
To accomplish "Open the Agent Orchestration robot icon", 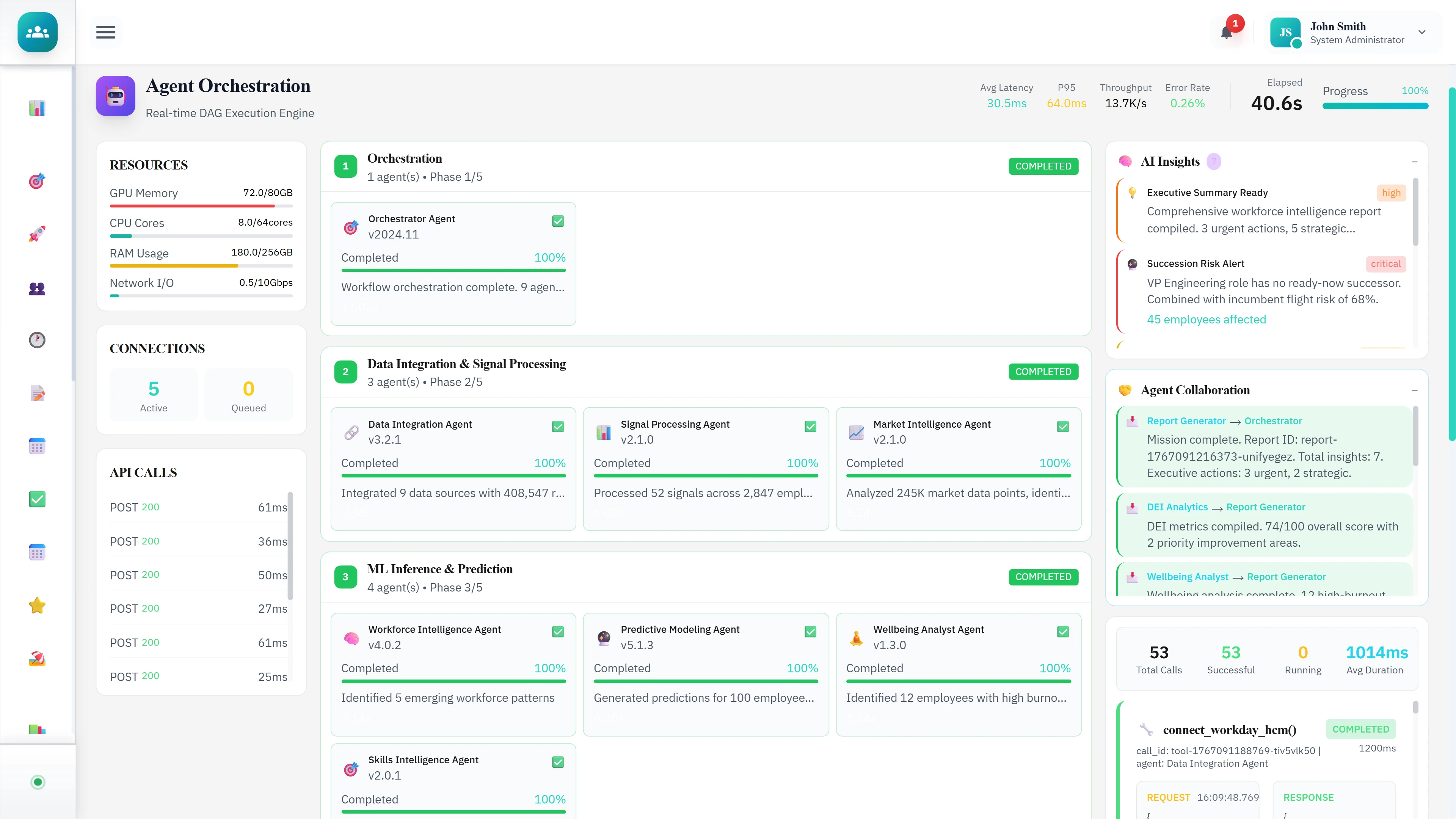I will pos(115,96).
